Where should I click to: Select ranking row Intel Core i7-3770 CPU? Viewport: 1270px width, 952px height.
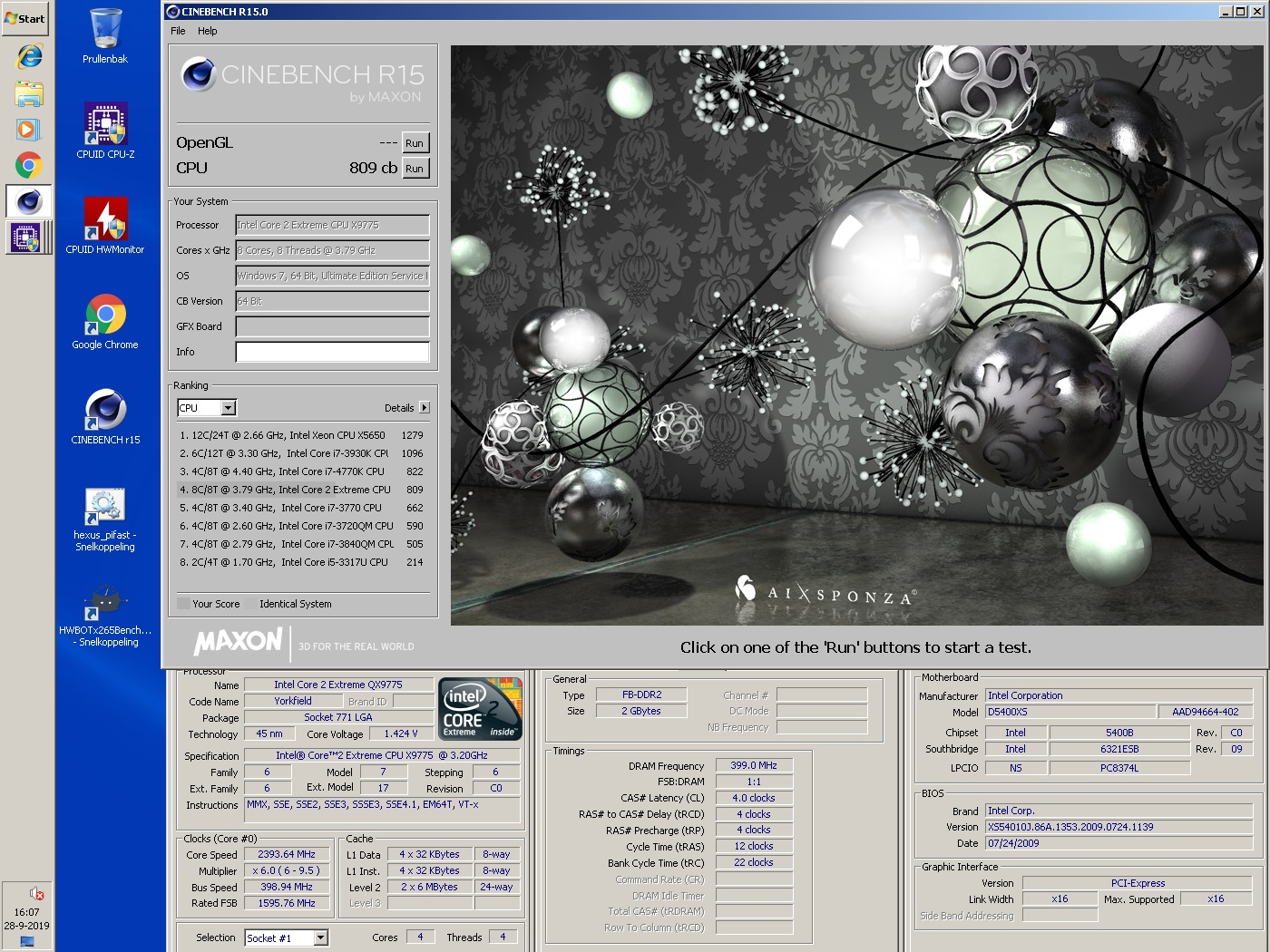[302, 508]
